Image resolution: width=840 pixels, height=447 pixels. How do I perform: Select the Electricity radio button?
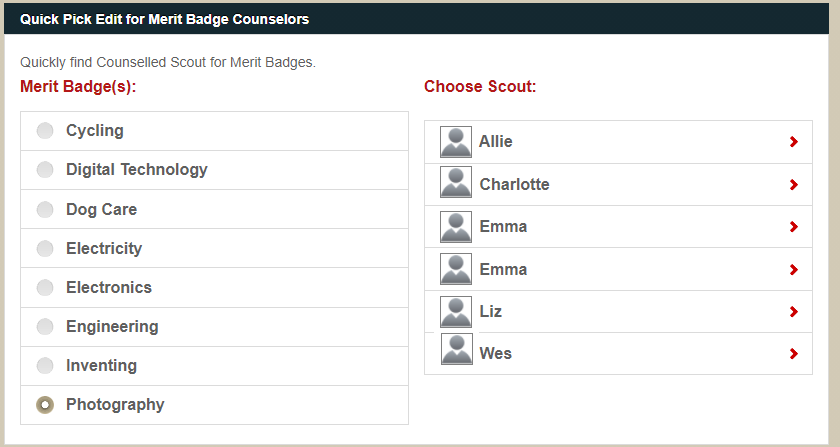45,249
